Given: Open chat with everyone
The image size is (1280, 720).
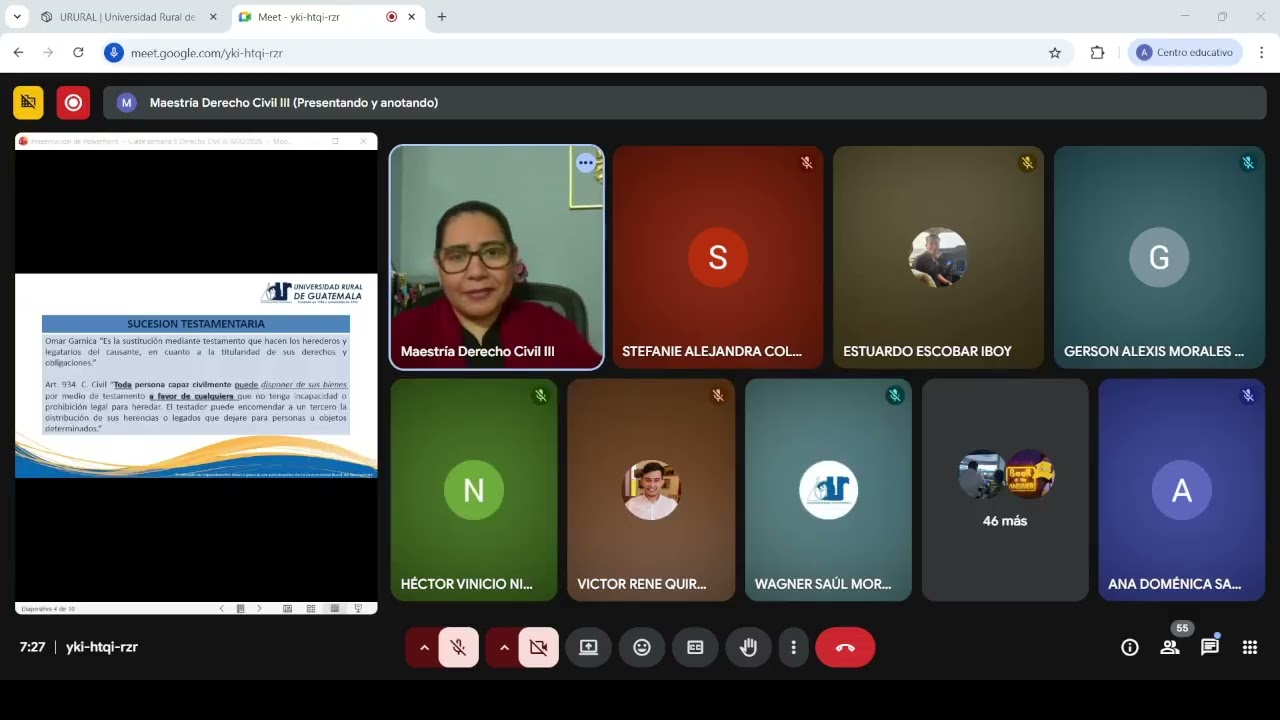Looking at the screenshot, I should pyautogui.click(x=1210, y=647).
